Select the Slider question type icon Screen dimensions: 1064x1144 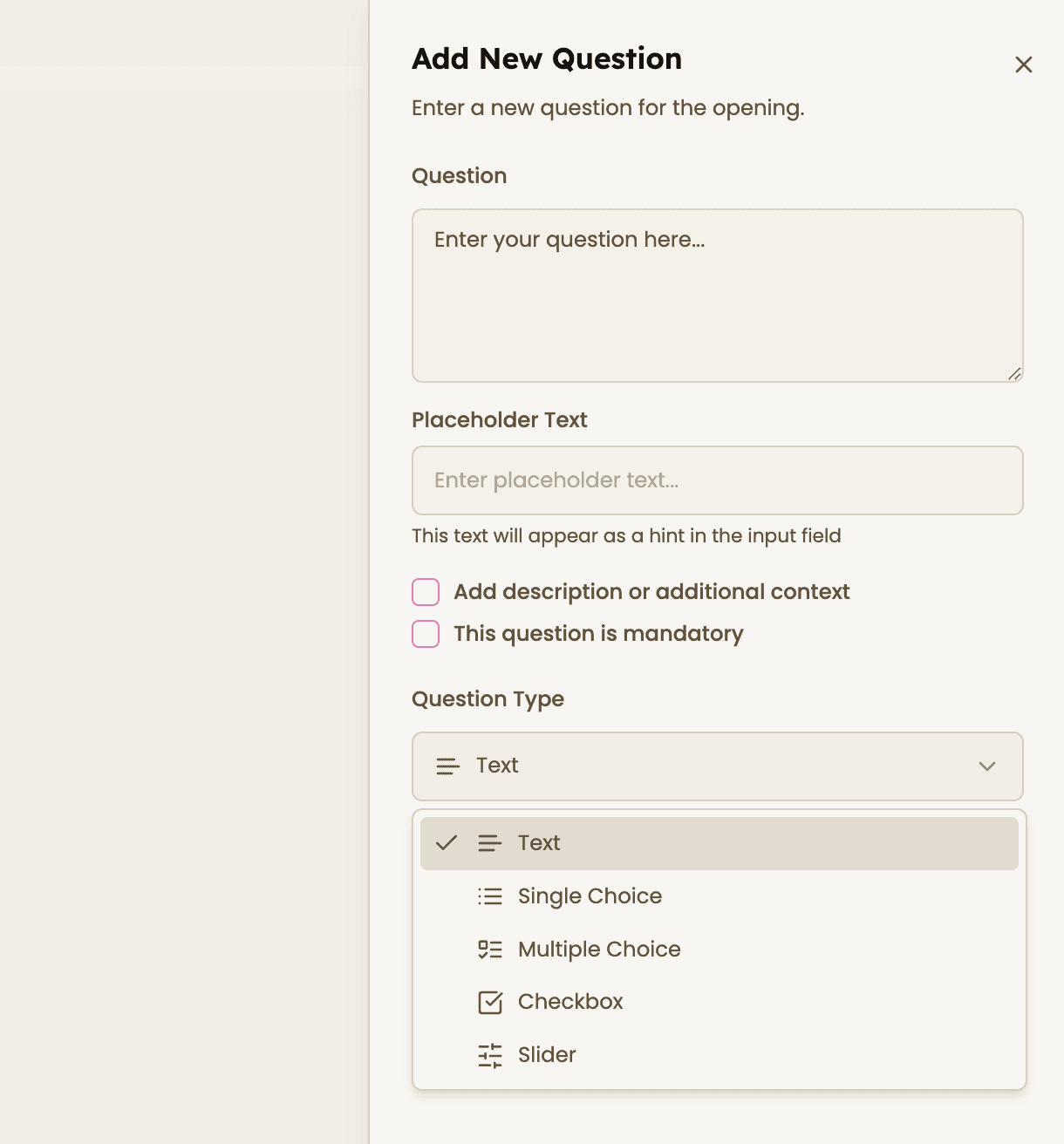489,1055
